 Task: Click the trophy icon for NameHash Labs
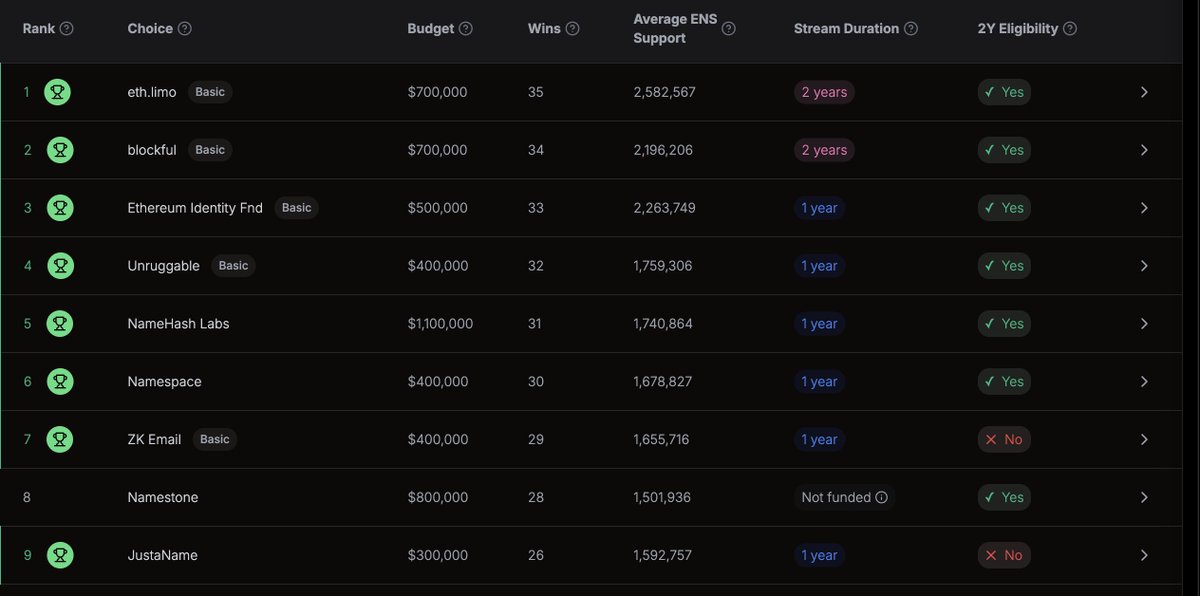(59, 324)
